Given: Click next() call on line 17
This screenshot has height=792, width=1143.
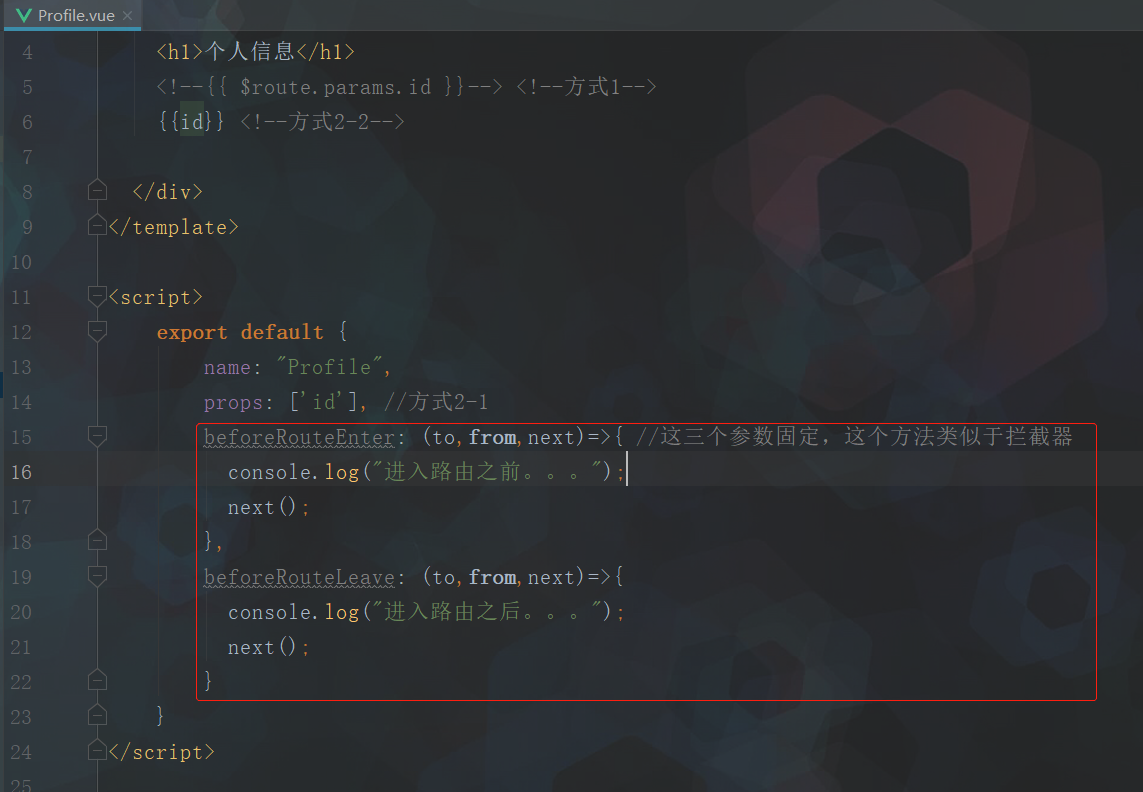Looking at the screenshot, I should coord(262,507).
